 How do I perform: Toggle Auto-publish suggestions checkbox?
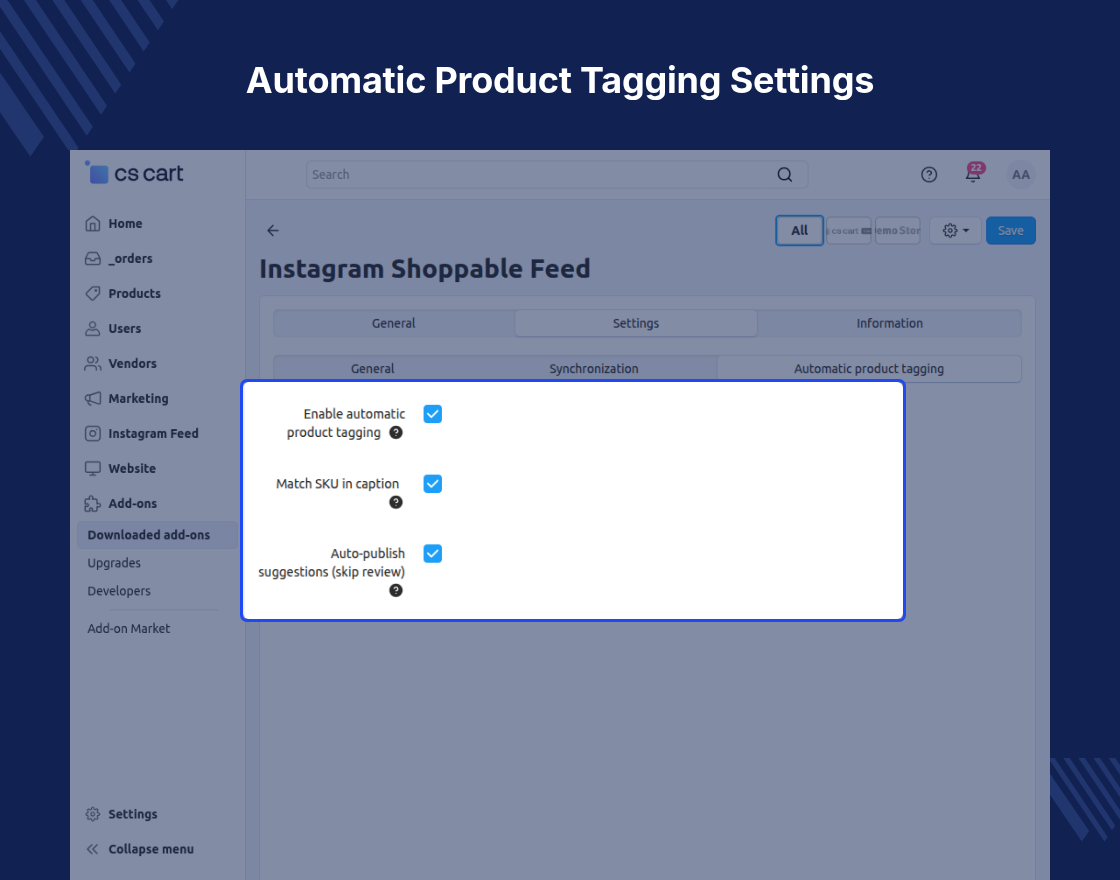coord(433,554)
